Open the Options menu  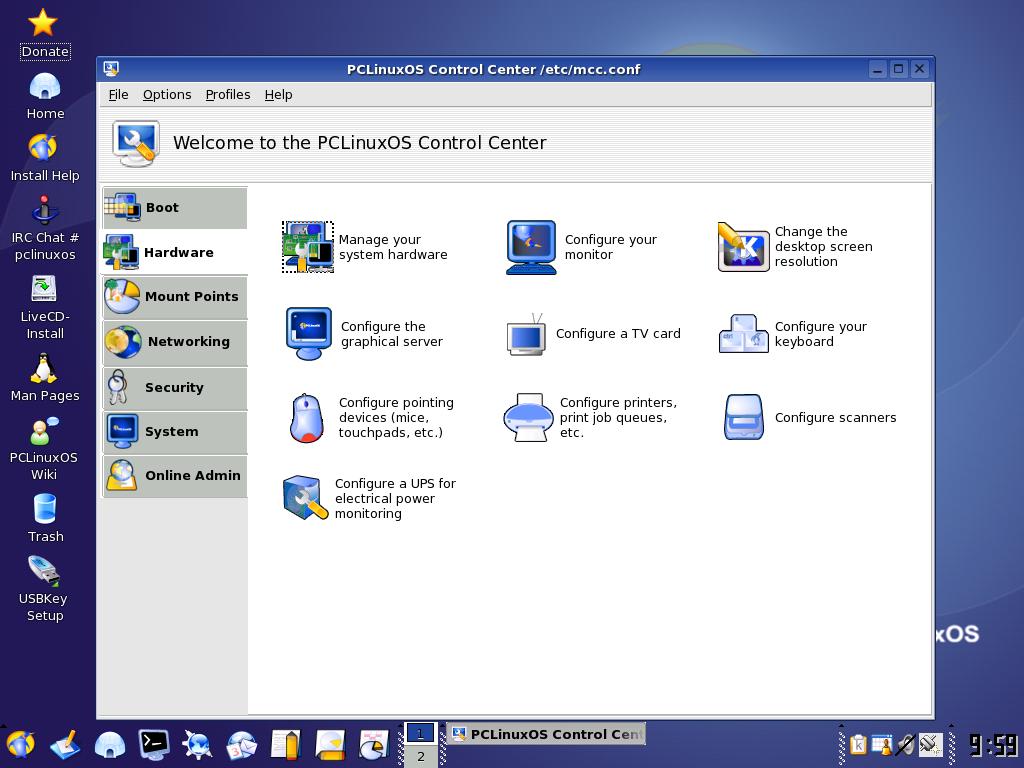[167, 95]
